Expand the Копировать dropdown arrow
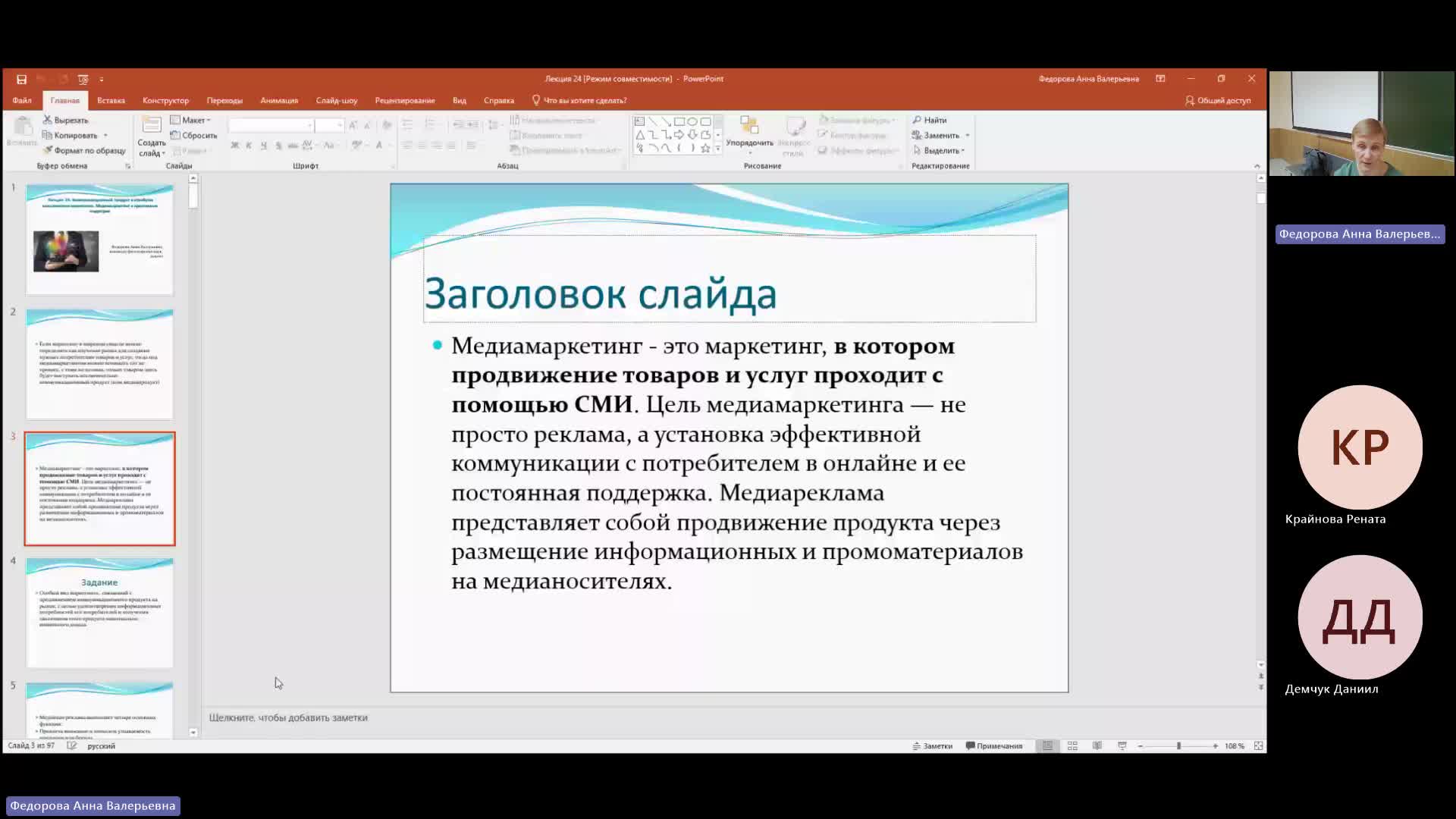The height and width of the screenshot is (819, 1456). point(105,135)
